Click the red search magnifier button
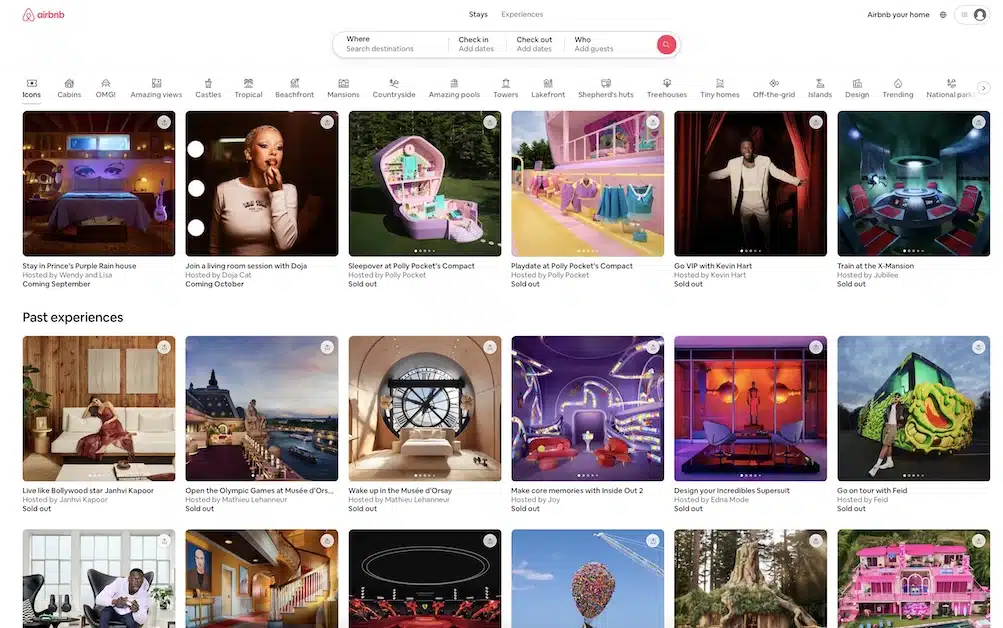 [666, 44]
